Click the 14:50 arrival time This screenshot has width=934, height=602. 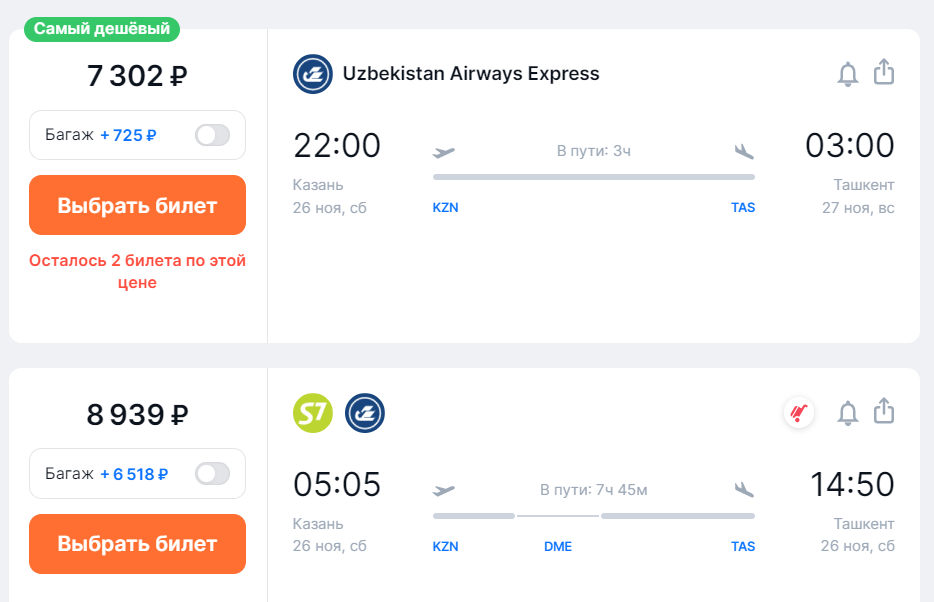[x=852, y=484]
